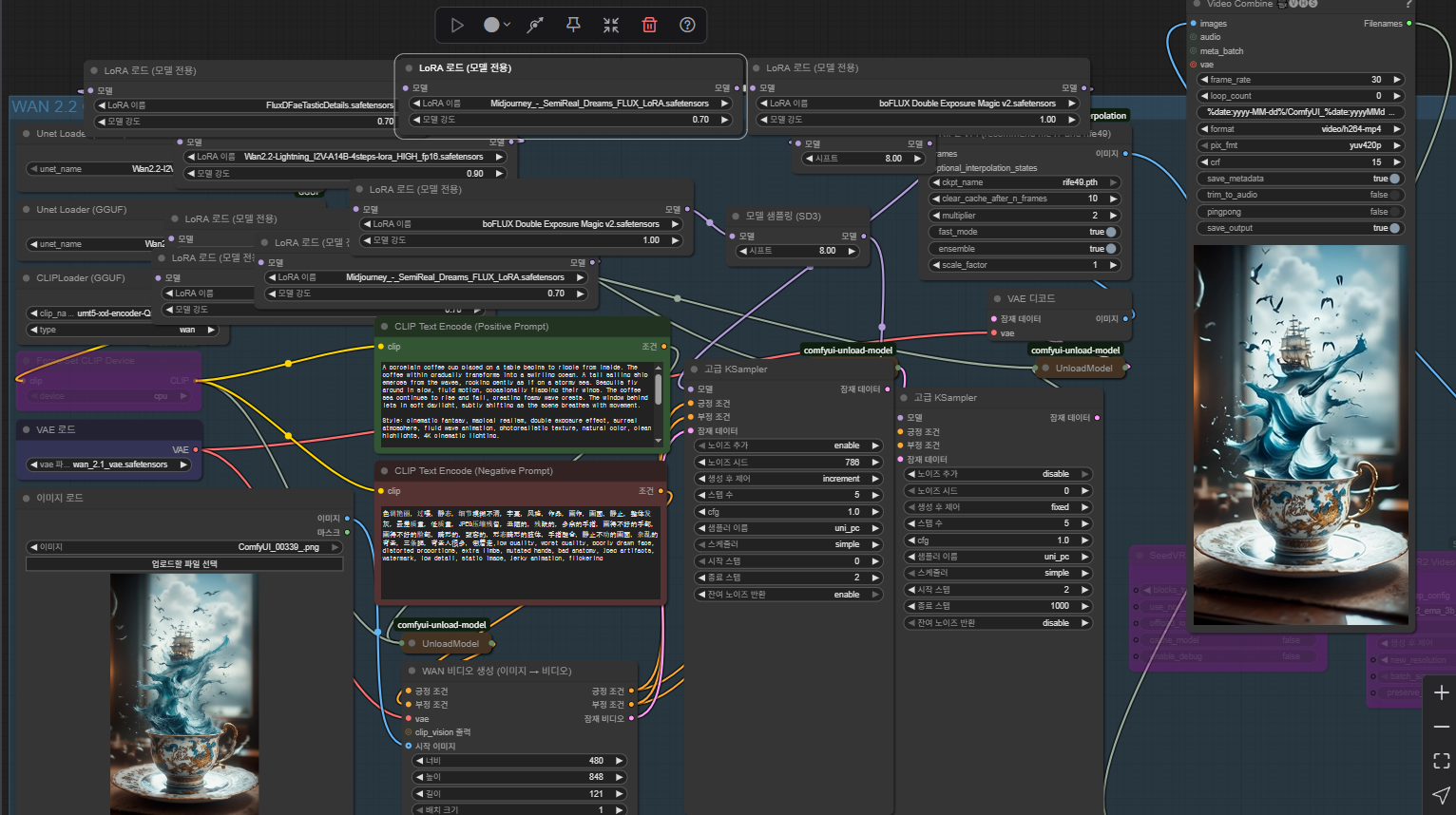Collapse the selected node using the arrows icon
Image resolution: width=1456 pixels, height=815 pixels.
[611, 26]
